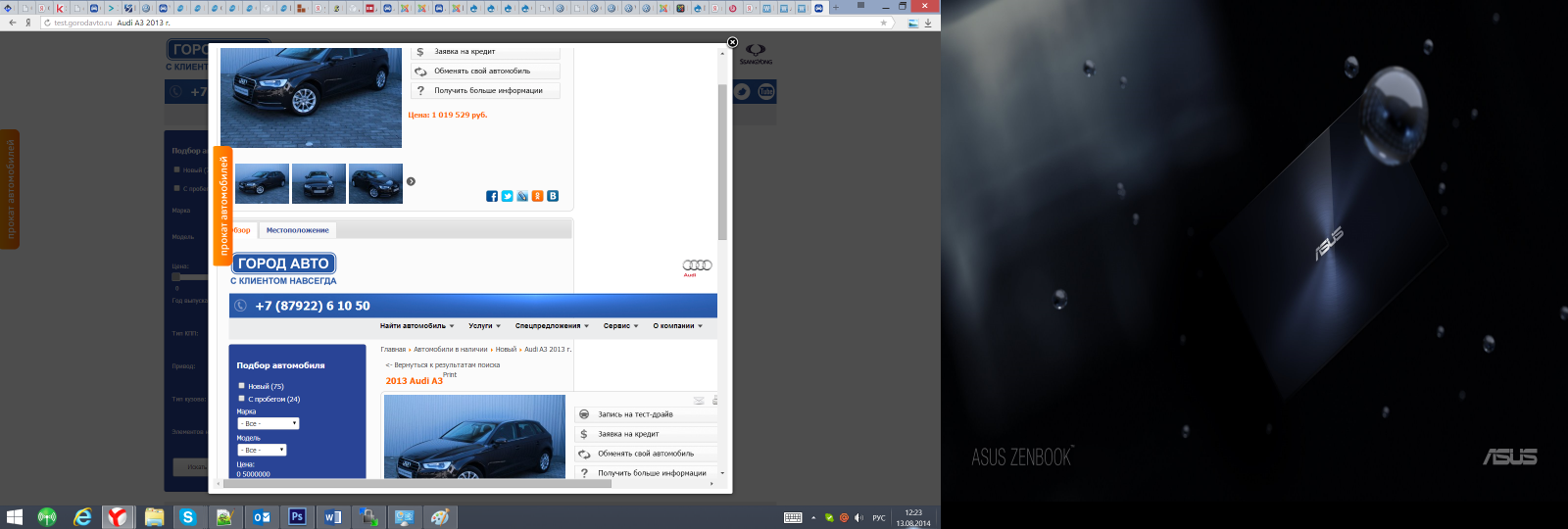Viewport: 1568px width, 529px height.
Task: Click the large car photo in upper popup
Action: (x=311, y=97)
